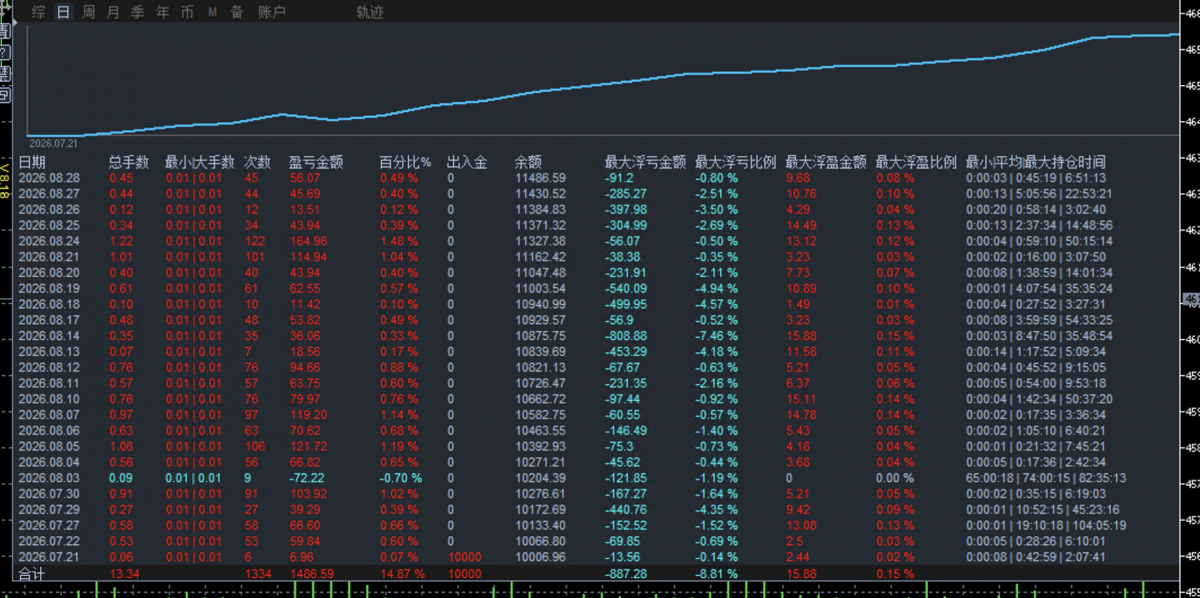Click the 最大浮盈金额 column header
Image resolution: width=1200 pixels, height=598 pixels.
(826, 162)
